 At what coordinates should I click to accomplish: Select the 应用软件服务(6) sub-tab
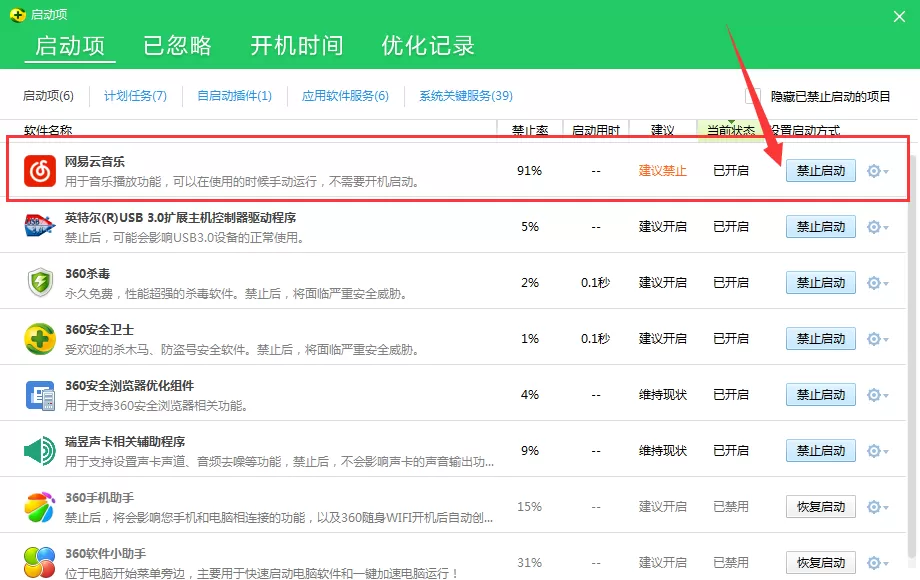tap(345, 96)
